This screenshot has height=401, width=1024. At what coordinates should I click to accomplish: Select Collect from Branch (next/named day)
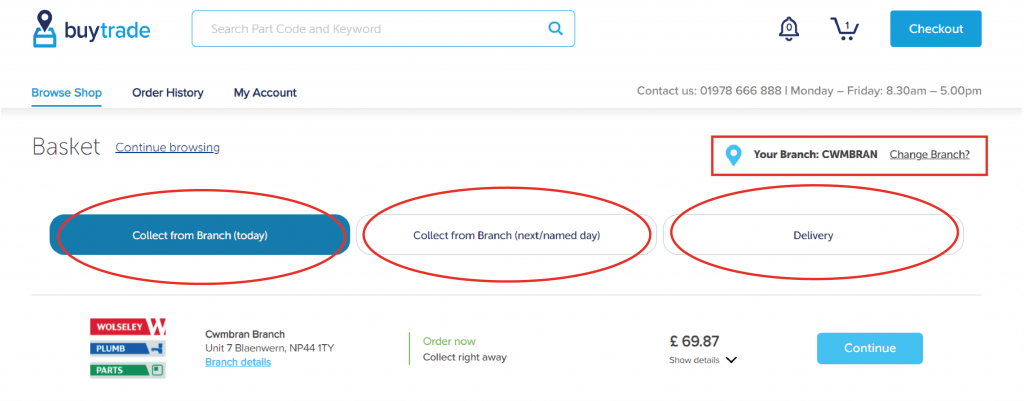[x=506, y=235]
